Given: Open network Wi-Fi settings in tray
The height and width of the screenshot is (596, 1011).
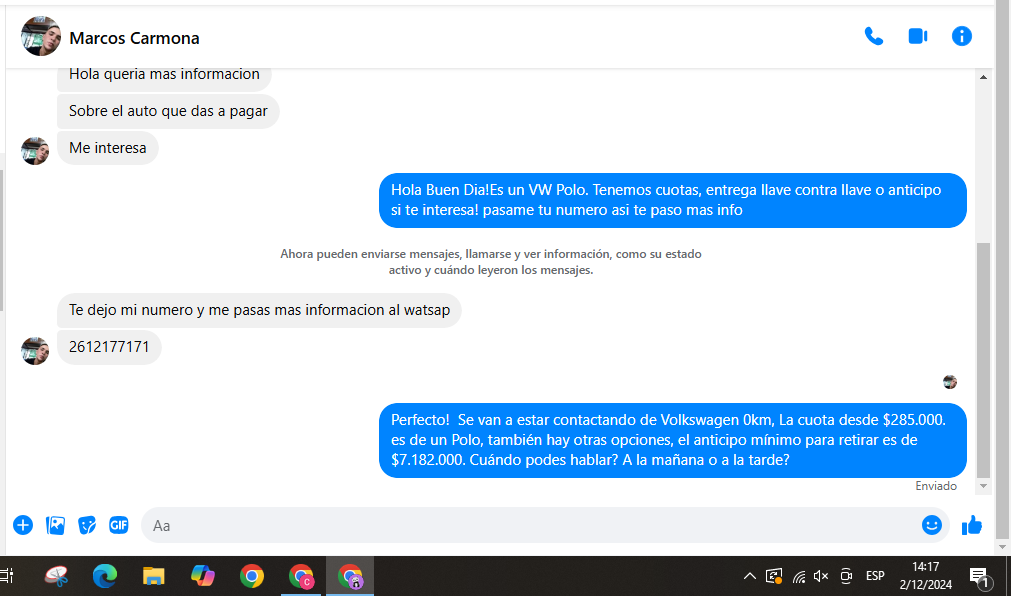Looking at the screenshot, I should coord(798,576).
